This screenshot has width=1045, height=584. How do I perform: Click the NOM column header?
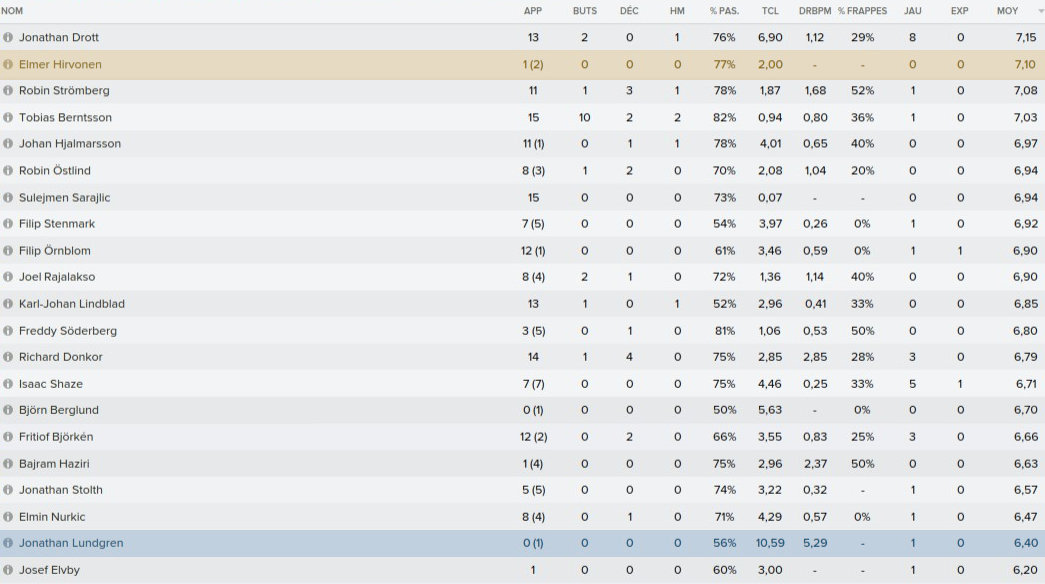tap(12, 11)
